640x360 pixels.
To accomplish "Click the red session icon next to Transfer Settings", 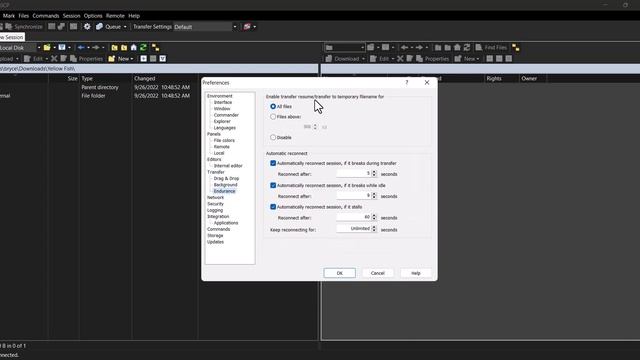I will click(x=247, y=27).
